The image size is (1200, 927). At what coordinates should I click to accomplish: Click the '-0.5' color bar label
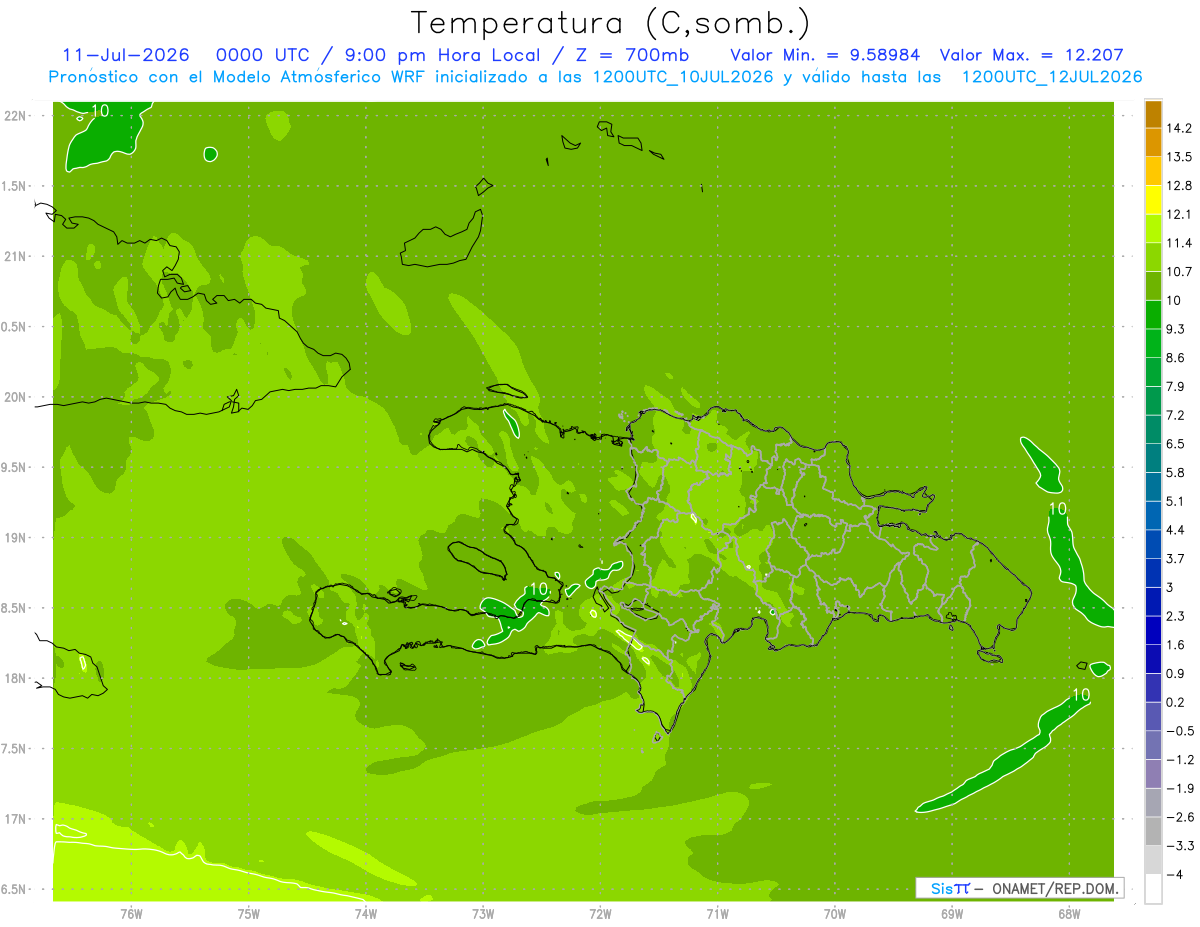tap(1180, 731)
